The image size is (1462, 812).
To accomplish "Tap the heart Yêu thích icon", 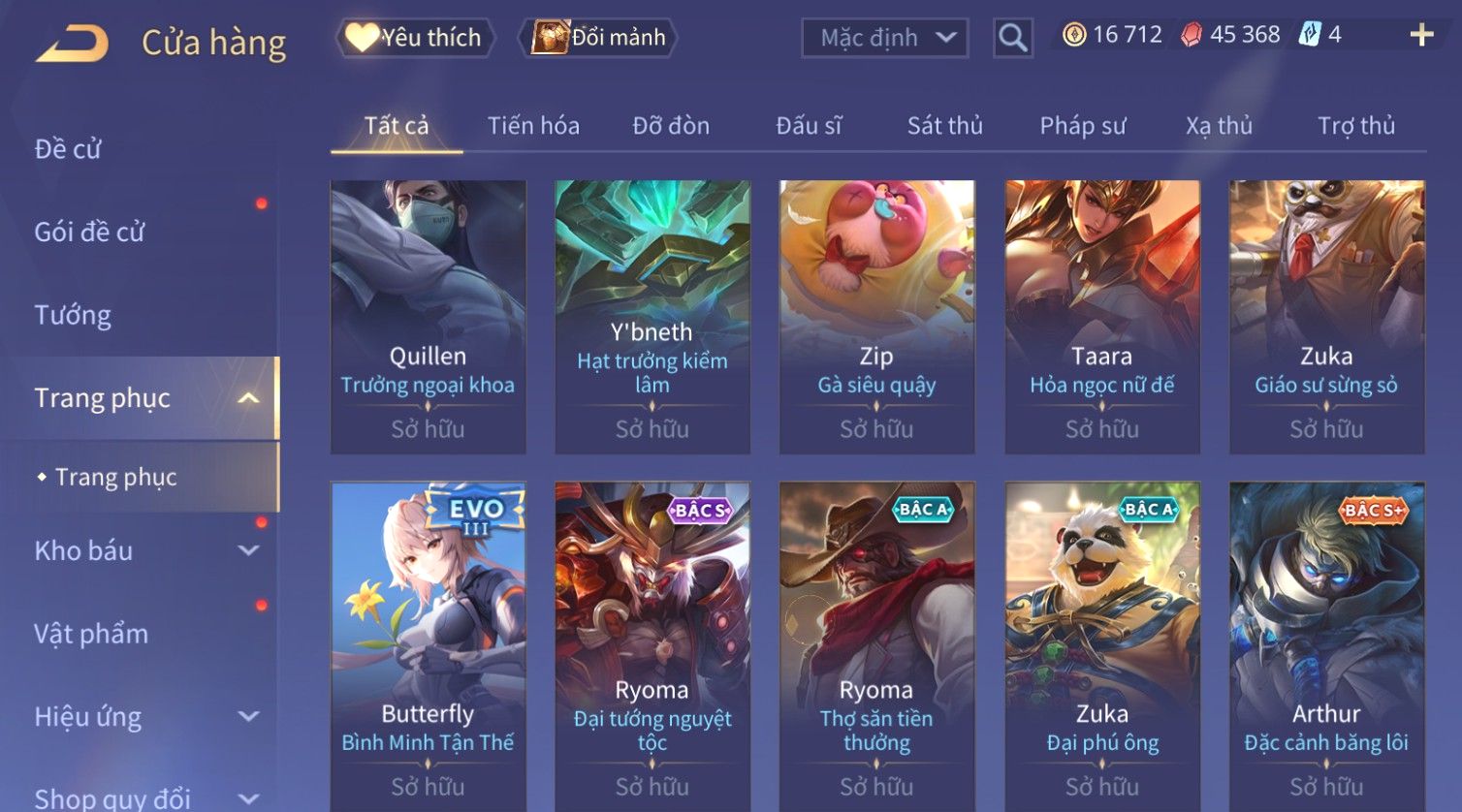I will pos(362,38).
